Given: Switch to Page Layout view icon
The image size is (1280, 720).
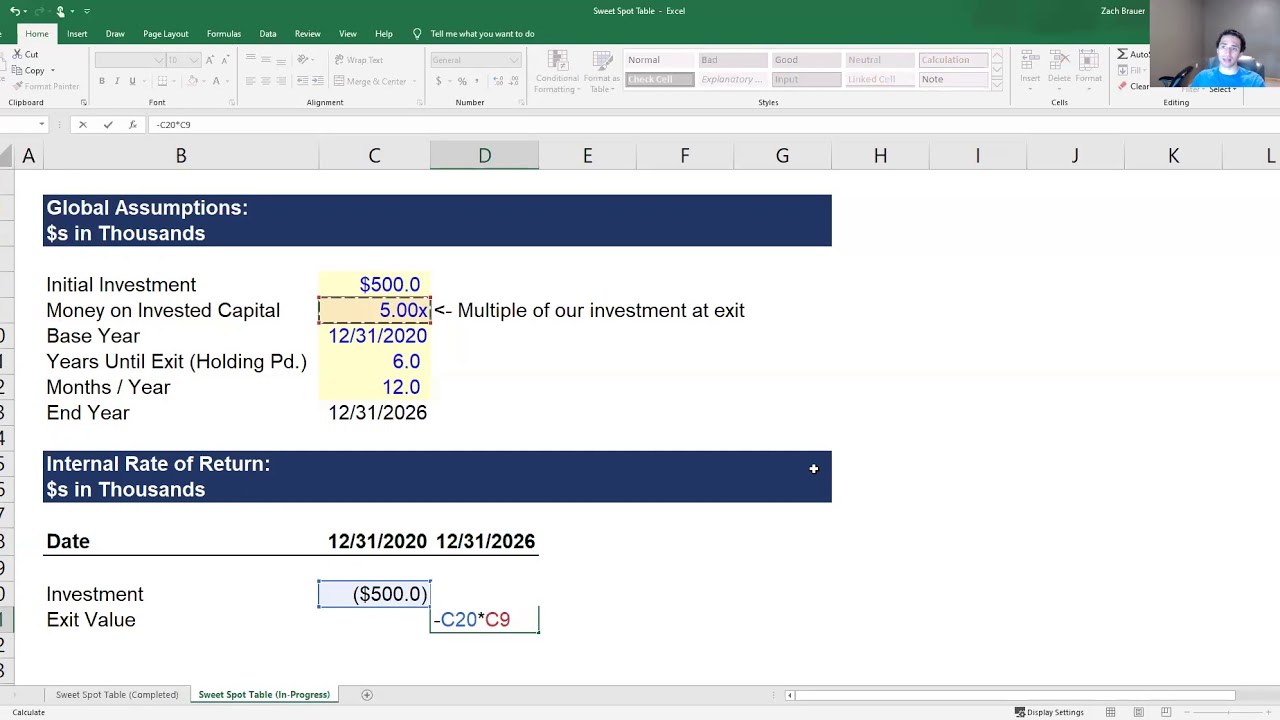Looking at the screenshot, I should 1138,712.
